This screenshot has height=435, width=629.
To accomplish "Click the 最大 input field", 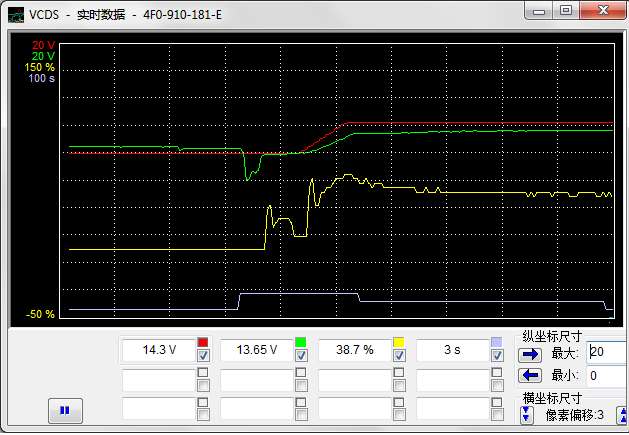I will 607,353.
